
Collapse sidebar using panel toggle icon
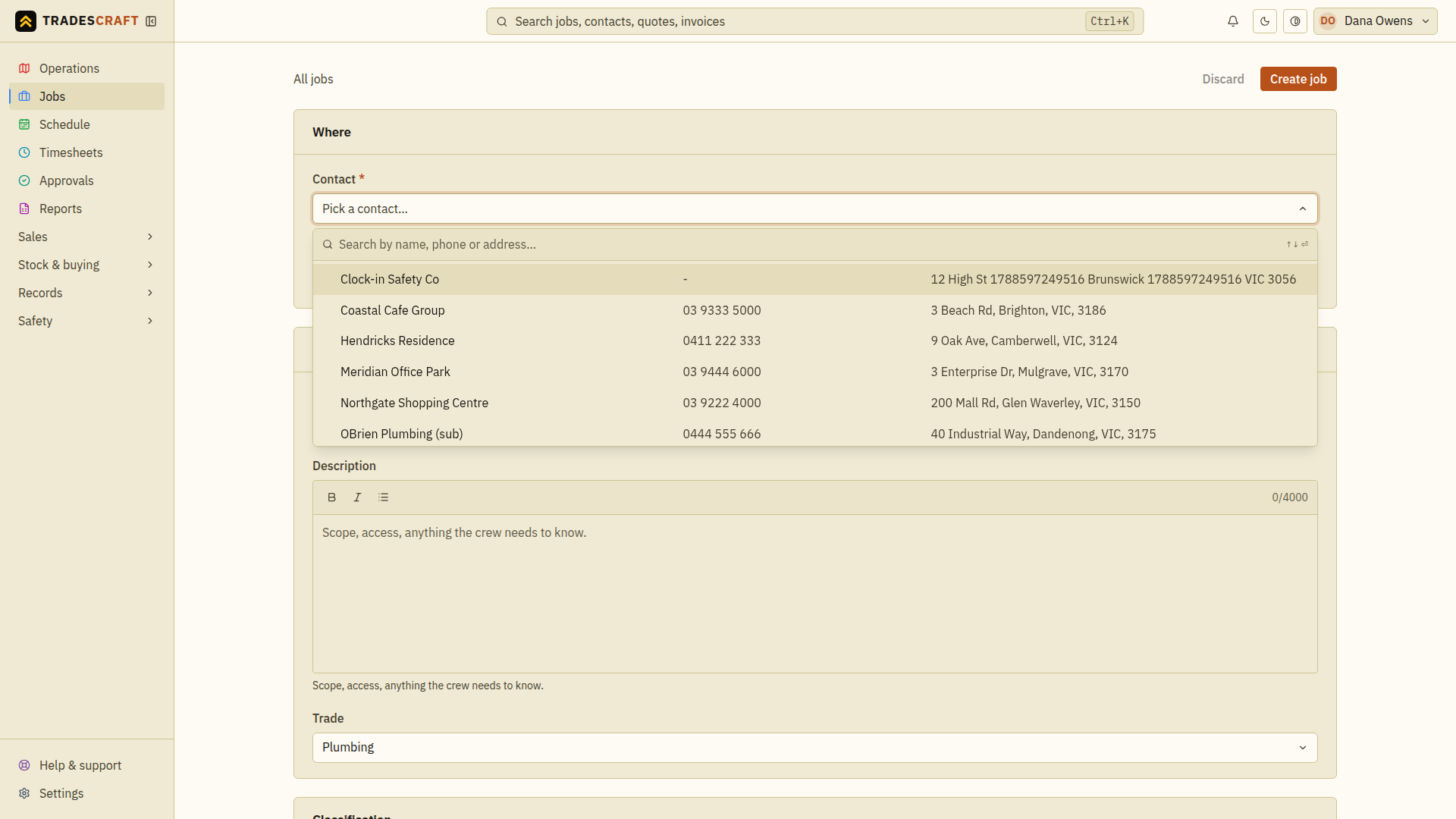[151, 21]
